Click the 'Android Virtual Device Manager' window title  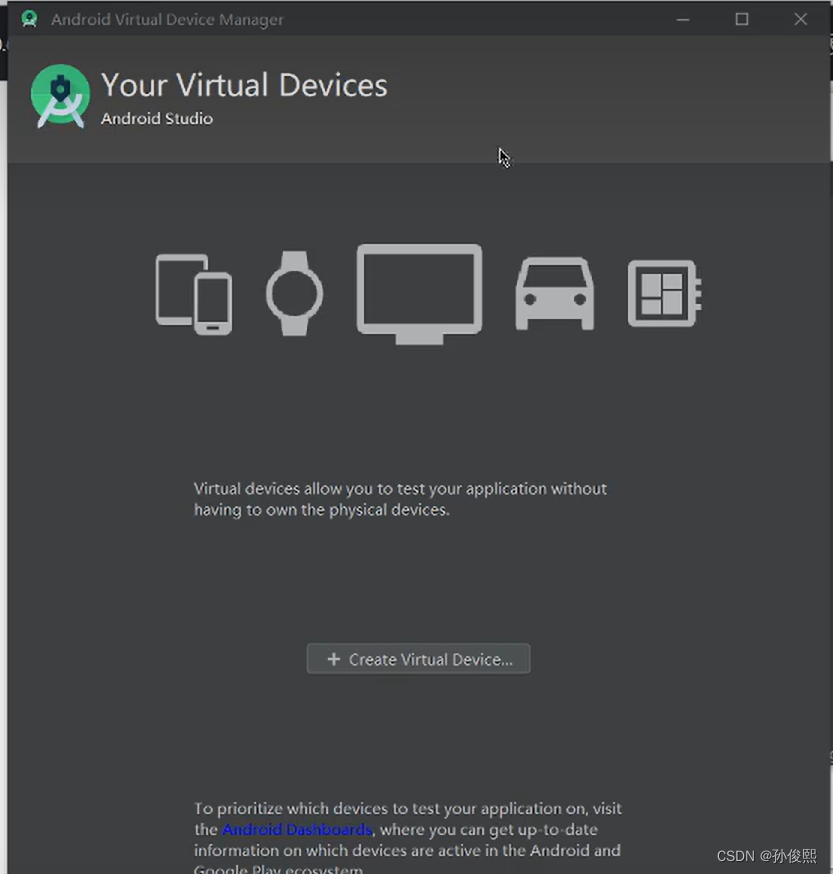click(x=167, y=20)
